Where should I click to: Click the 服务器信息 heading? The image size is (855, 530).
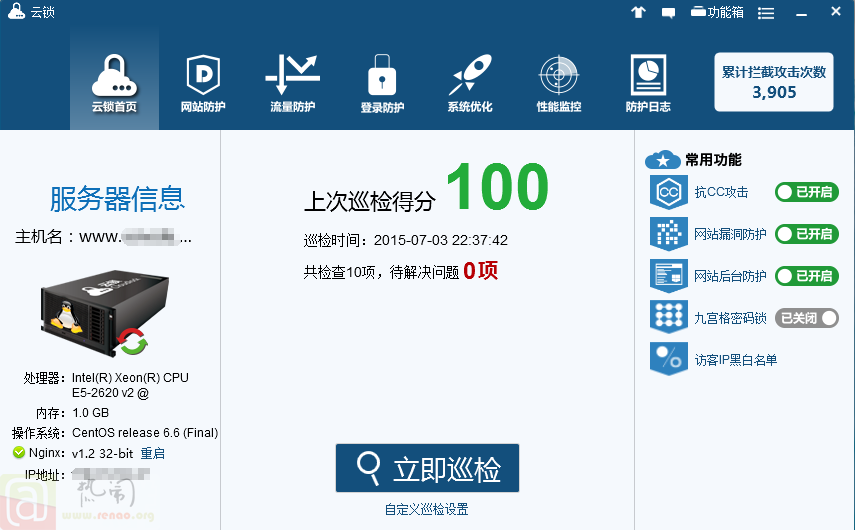(117, 198)
